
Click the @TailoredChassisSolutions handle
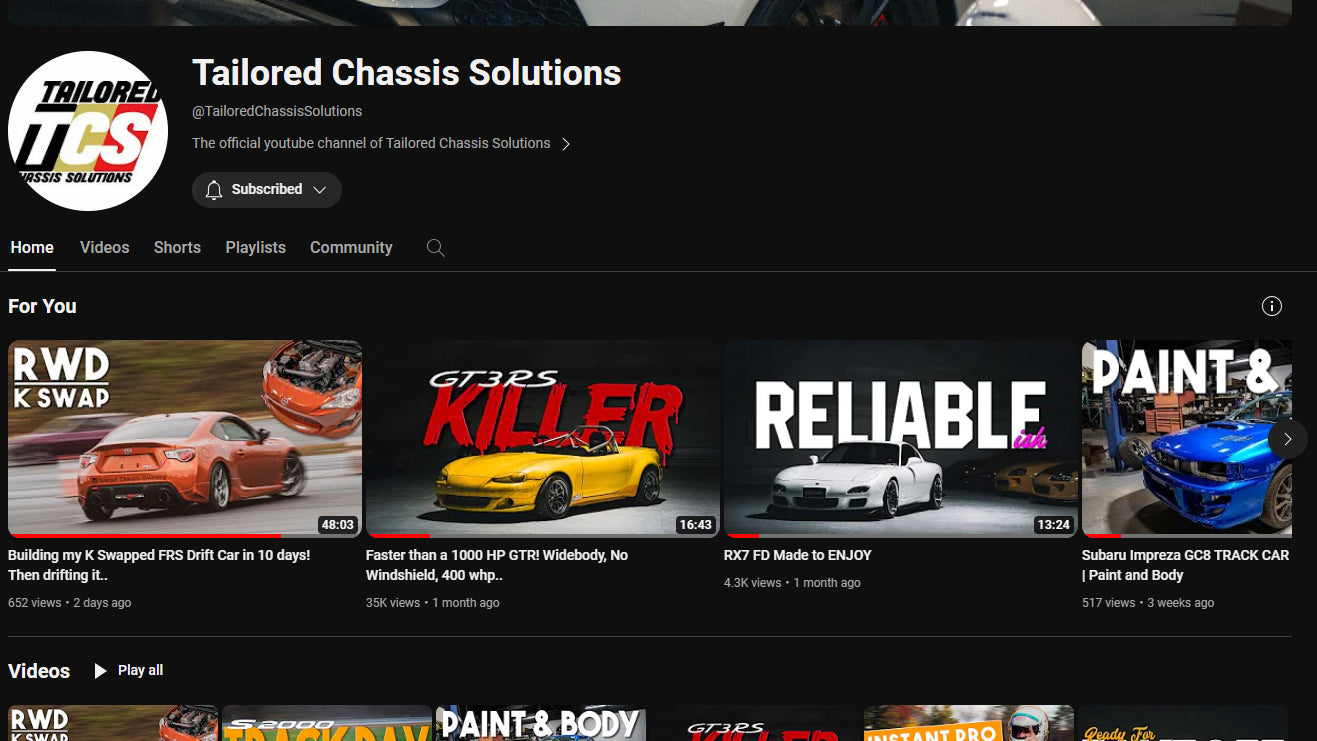pyautogui.click(x=277, y=111)
